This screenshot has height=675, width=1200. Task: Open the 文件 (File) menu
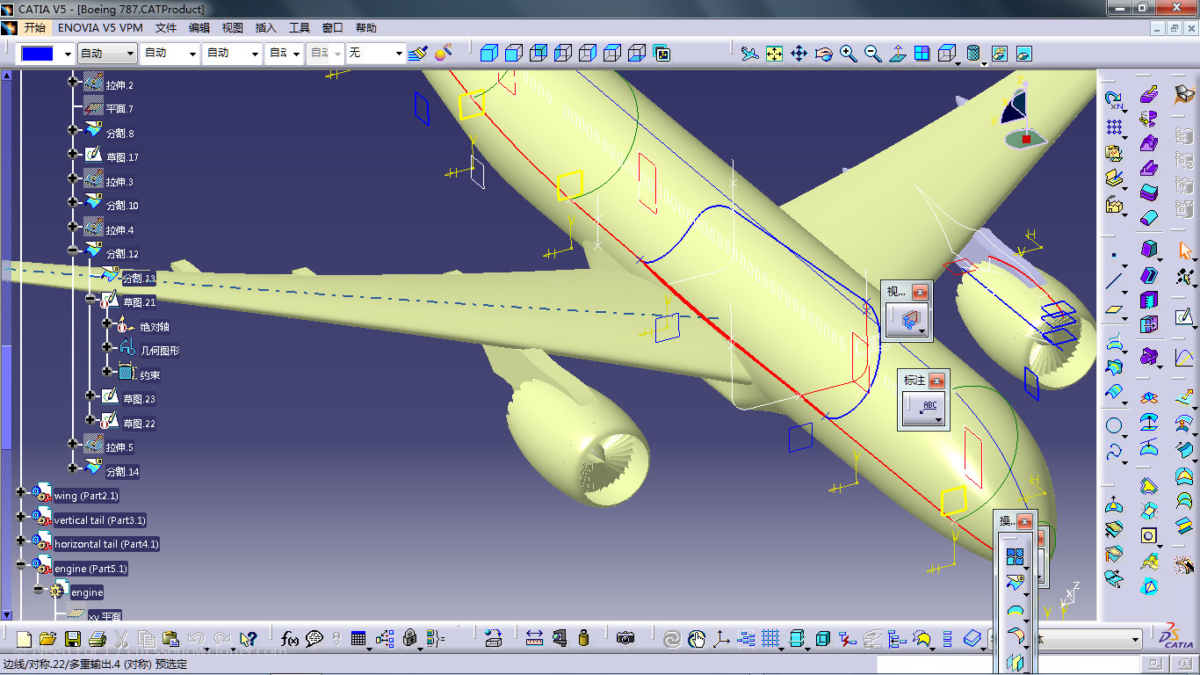pyautogui.click(x=166, y=28)
